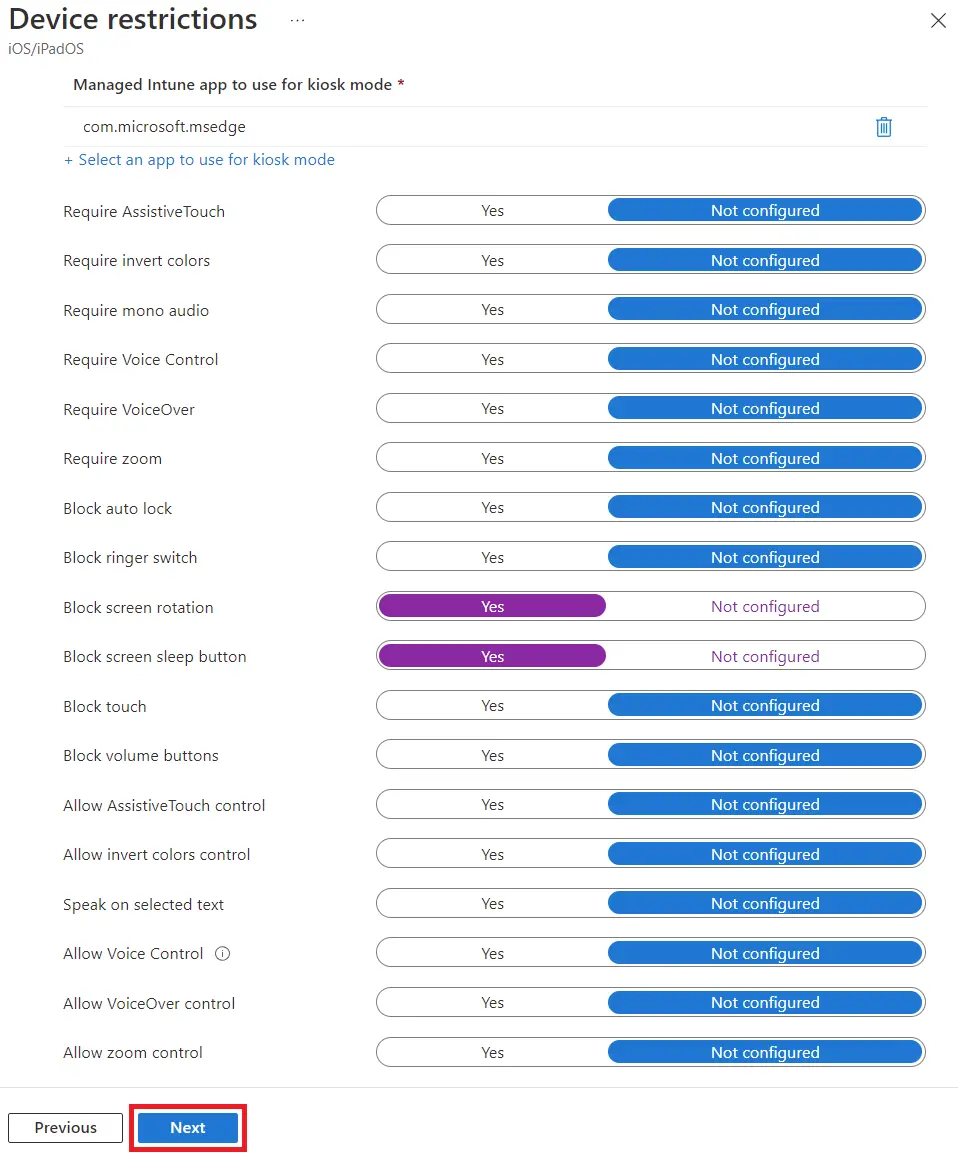Choose Yes for Require mono audio
Screen dimensions: 958x1165
pyautogui.click(x=492, y=310)
